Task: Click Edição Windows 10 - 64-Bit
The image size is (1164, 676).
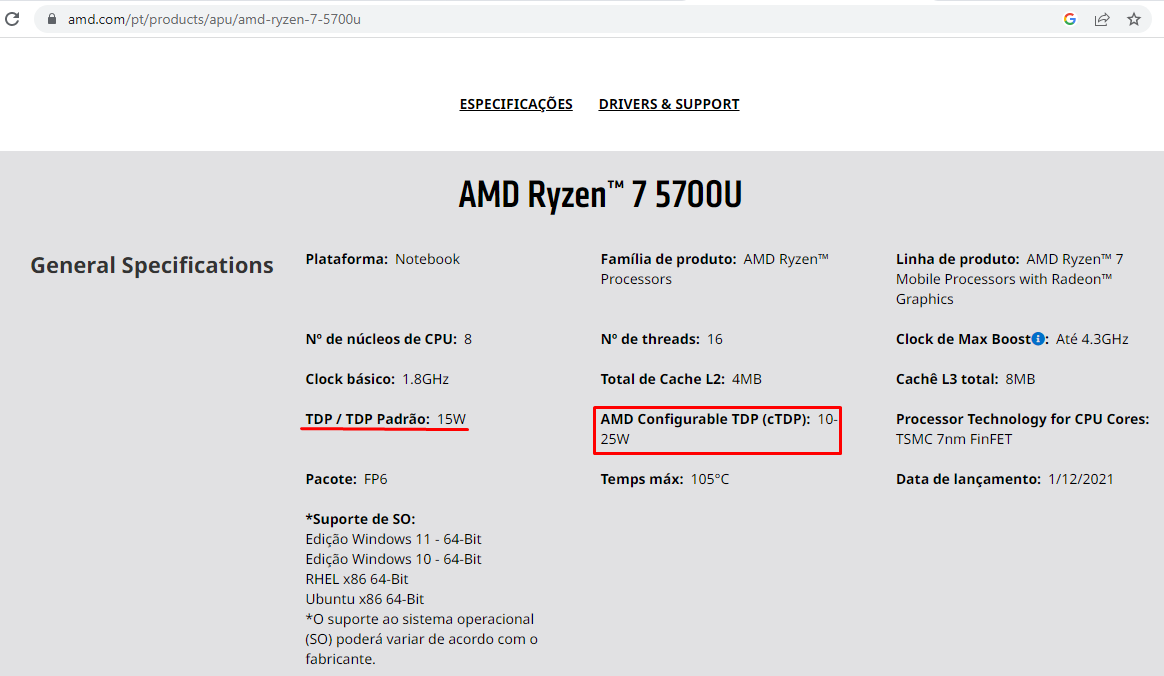Action: 393,559
